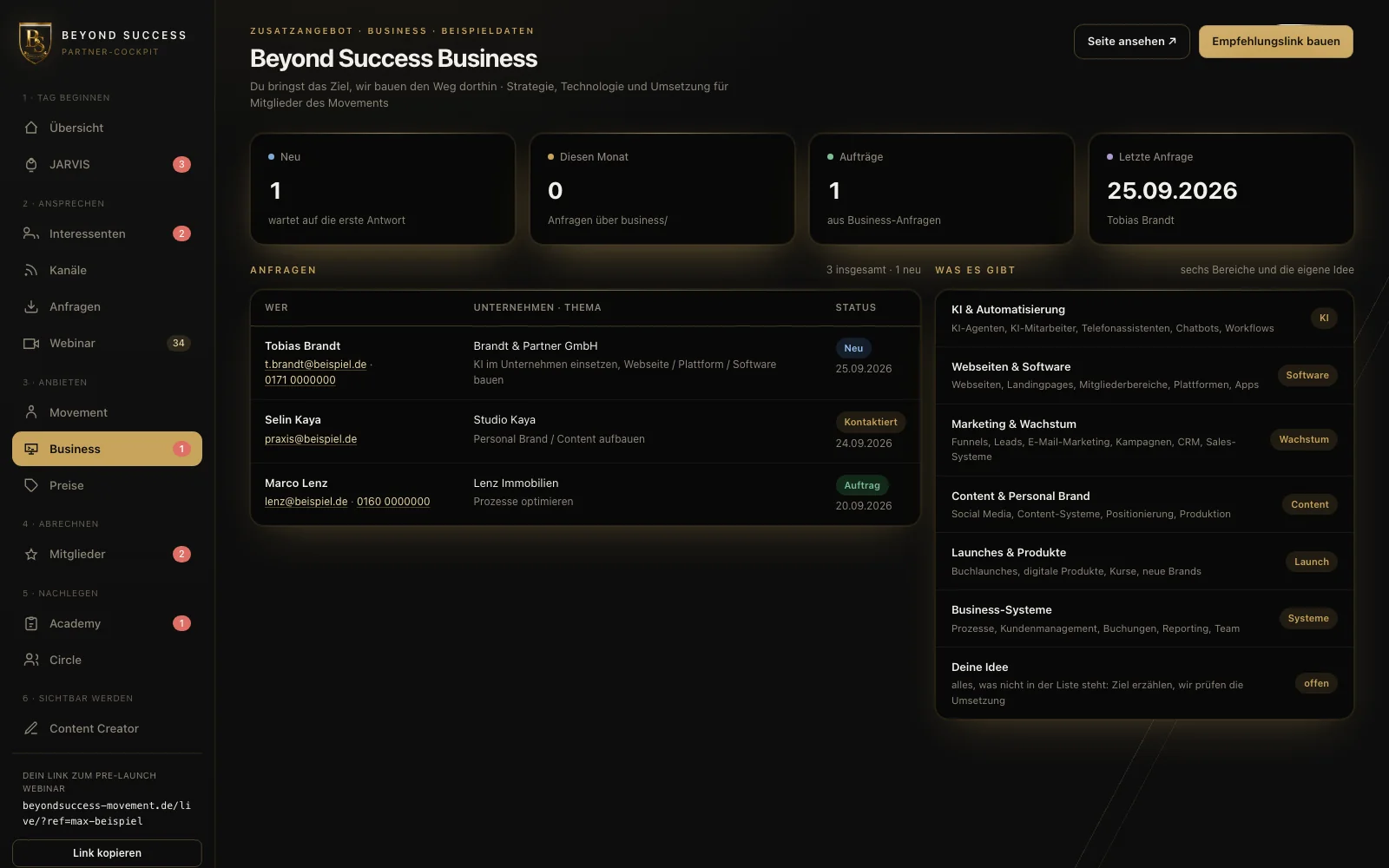Click the Movement person icon
The height and width of the screenshot is (868, 1389).
[31, 412]
